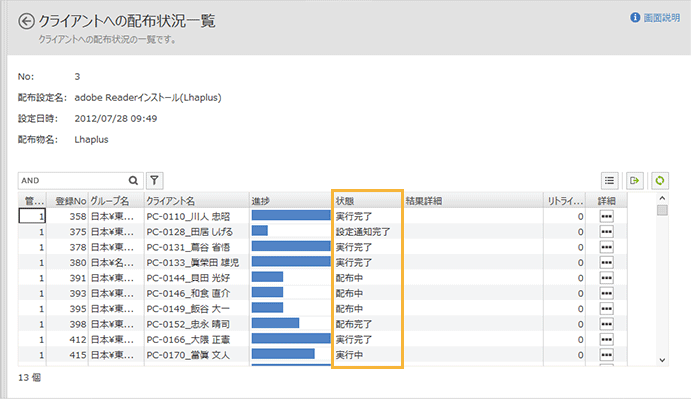691x399 pixels.
Task: Open details for PC-0128 row
Action: (x=606, y=232)
